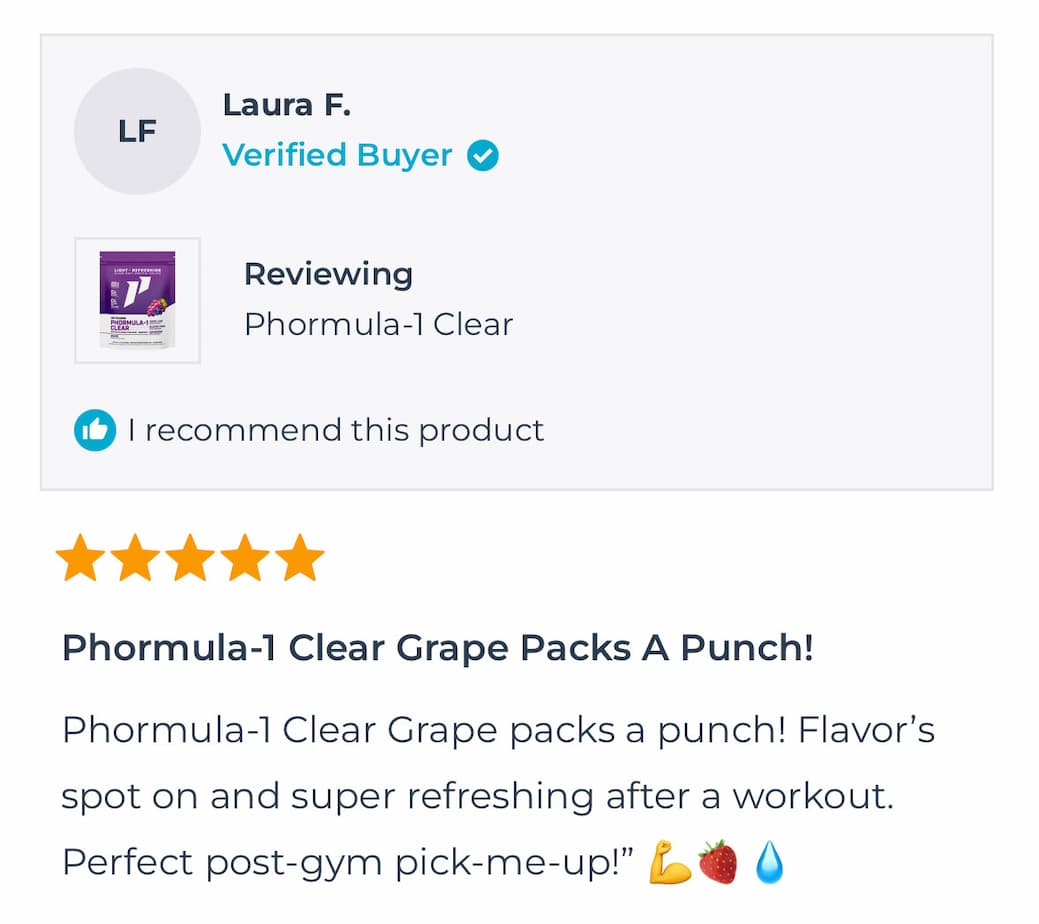Open the Phormula-1 Clear product link

[378, 324]
